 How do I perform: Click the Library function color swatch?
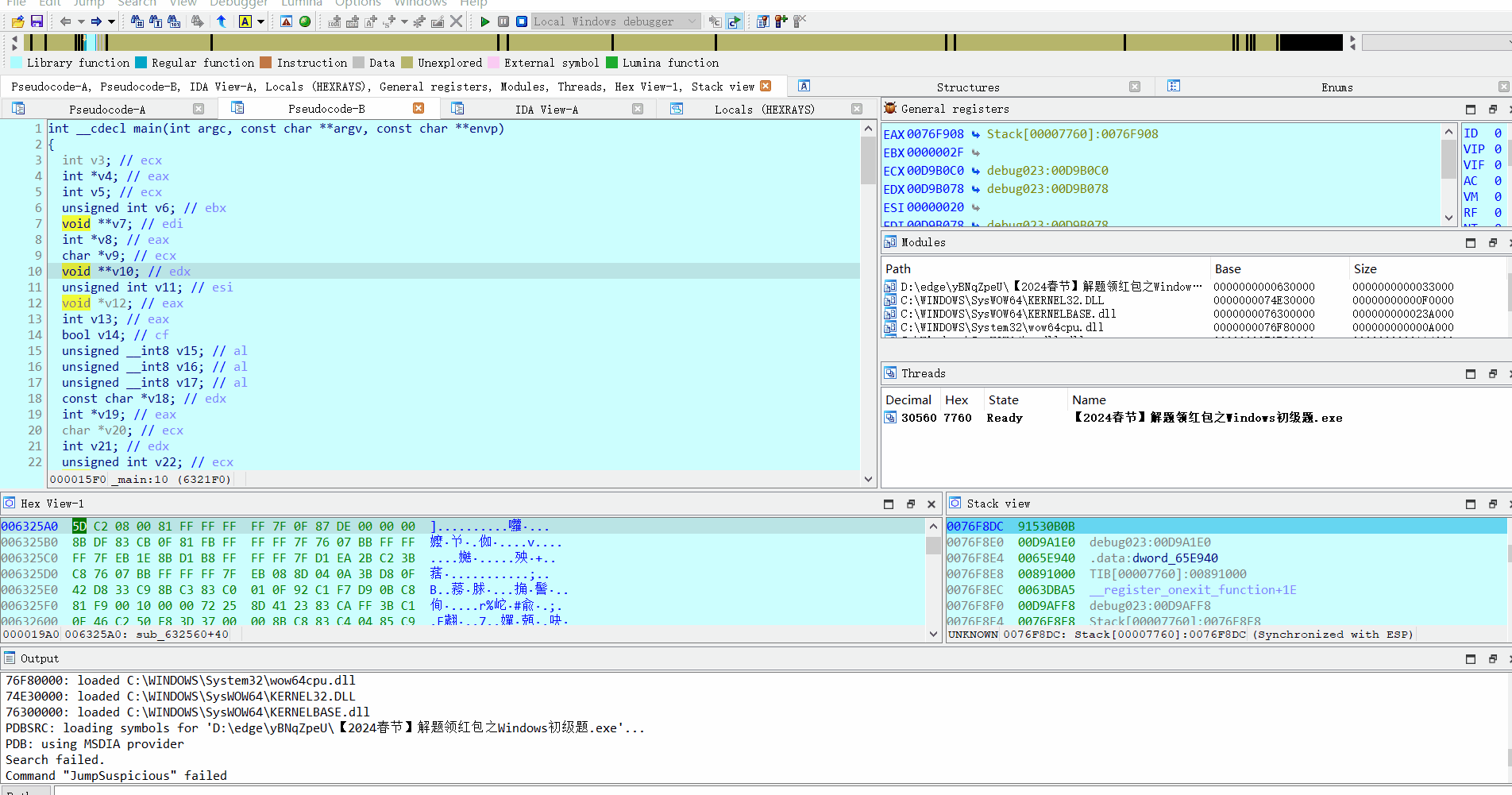pyautogui.click(x=17, y=63)
